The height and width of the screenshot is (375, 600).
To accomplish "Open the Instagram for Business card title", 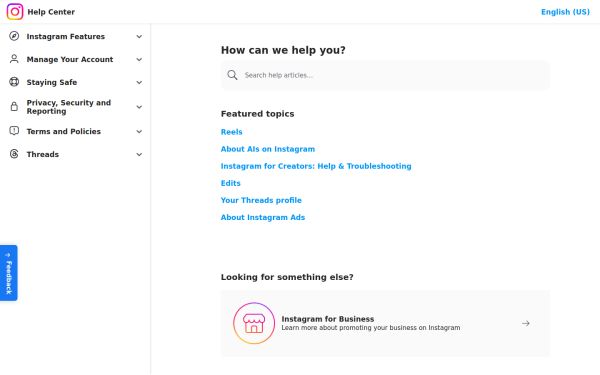I will [x=328, y=319].
